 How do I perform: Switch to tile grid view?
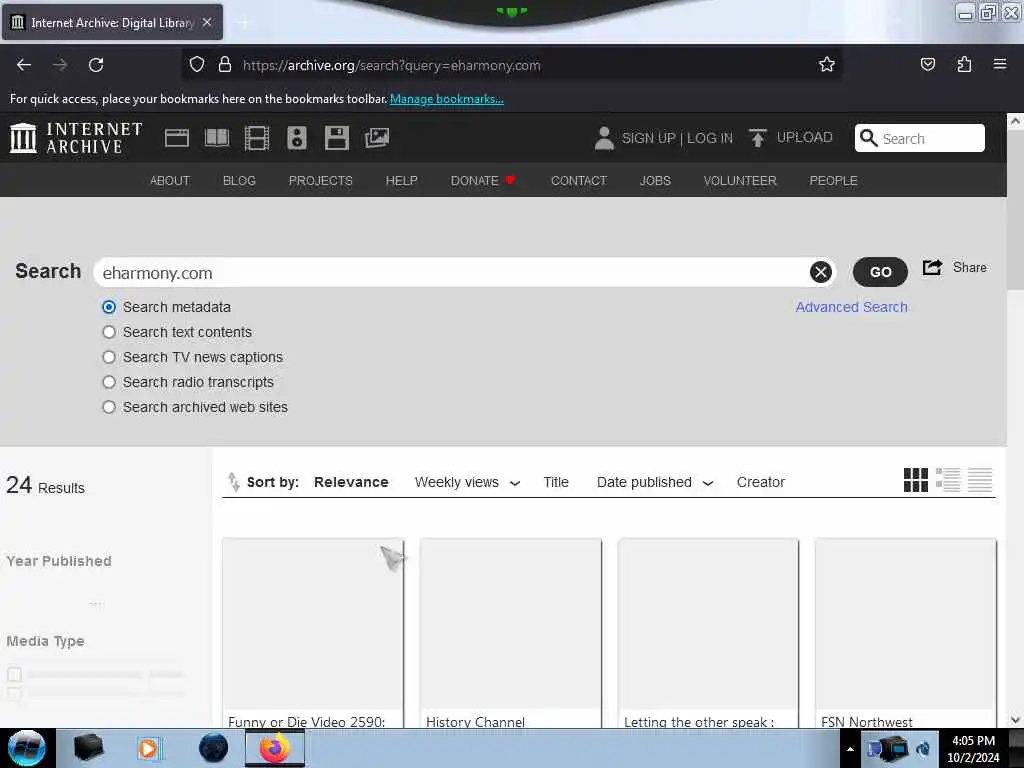point(916,480)
